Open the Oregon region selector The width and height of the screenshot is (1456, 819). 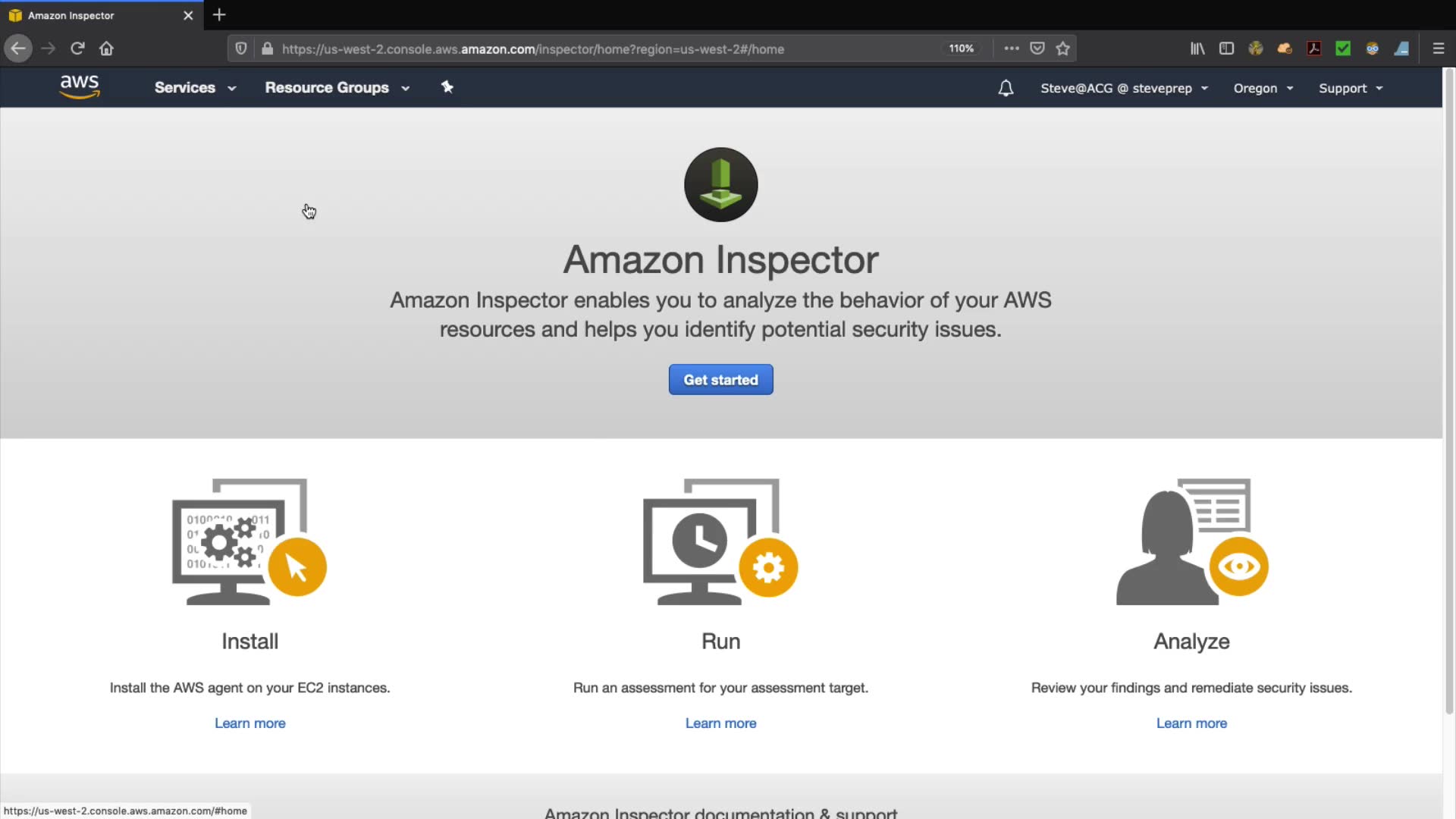point(1263,89)
